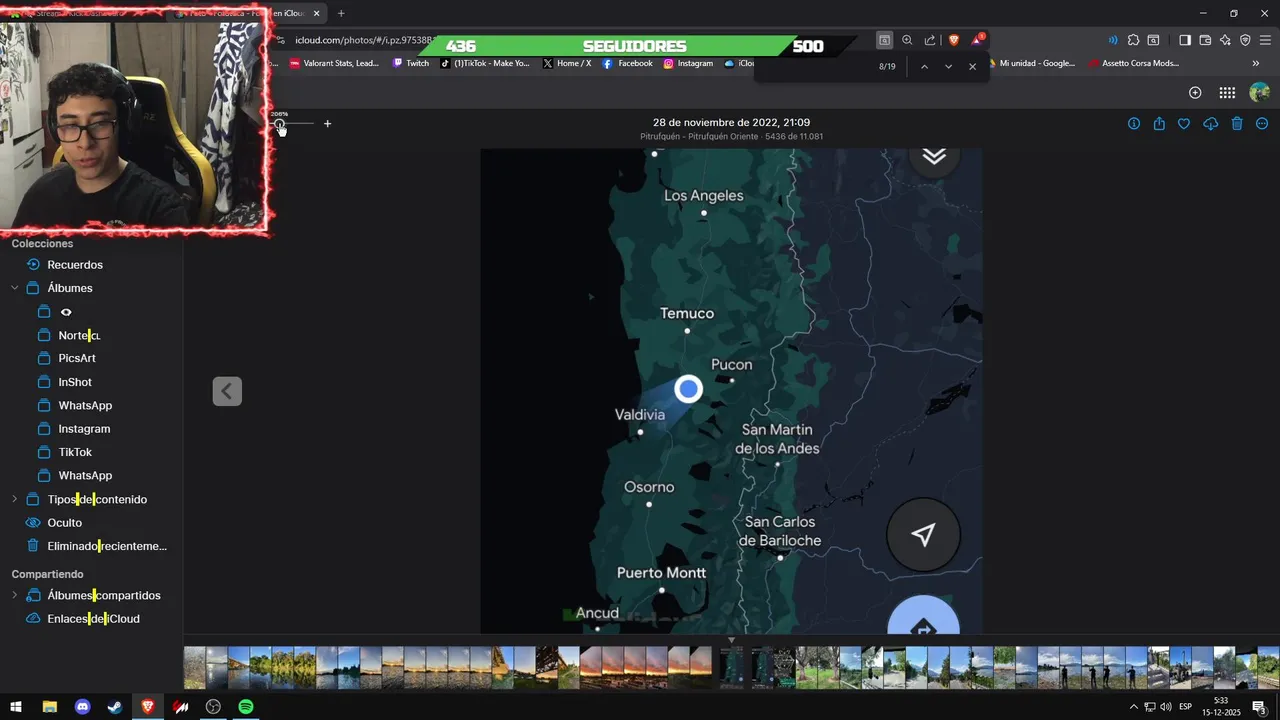Open the ESP language indicator
The image size is (1280, 720).
point(1186,707)
